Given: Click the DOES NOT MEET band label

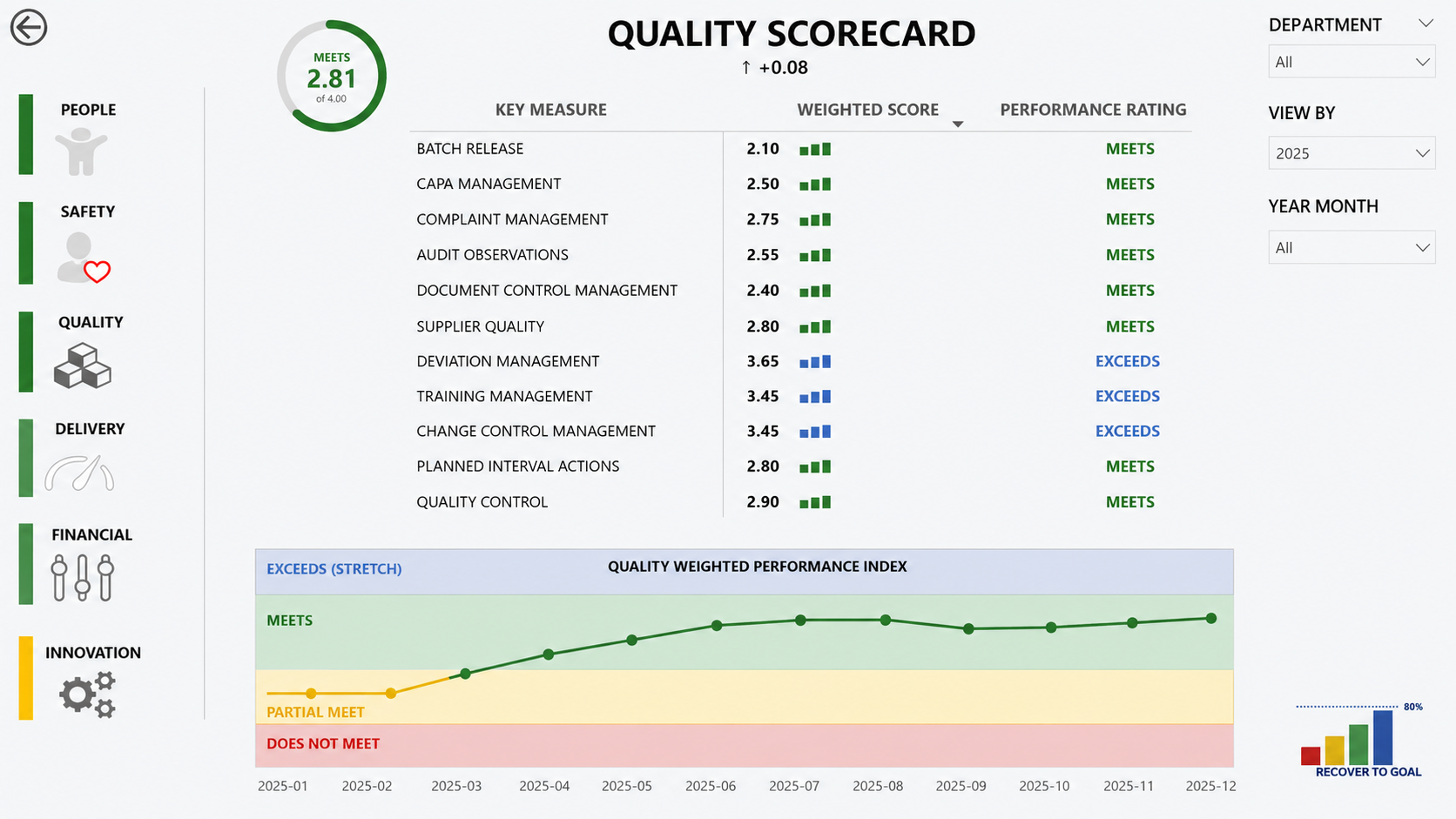Looking at the screenshot, I should click(x=323, y=744).
